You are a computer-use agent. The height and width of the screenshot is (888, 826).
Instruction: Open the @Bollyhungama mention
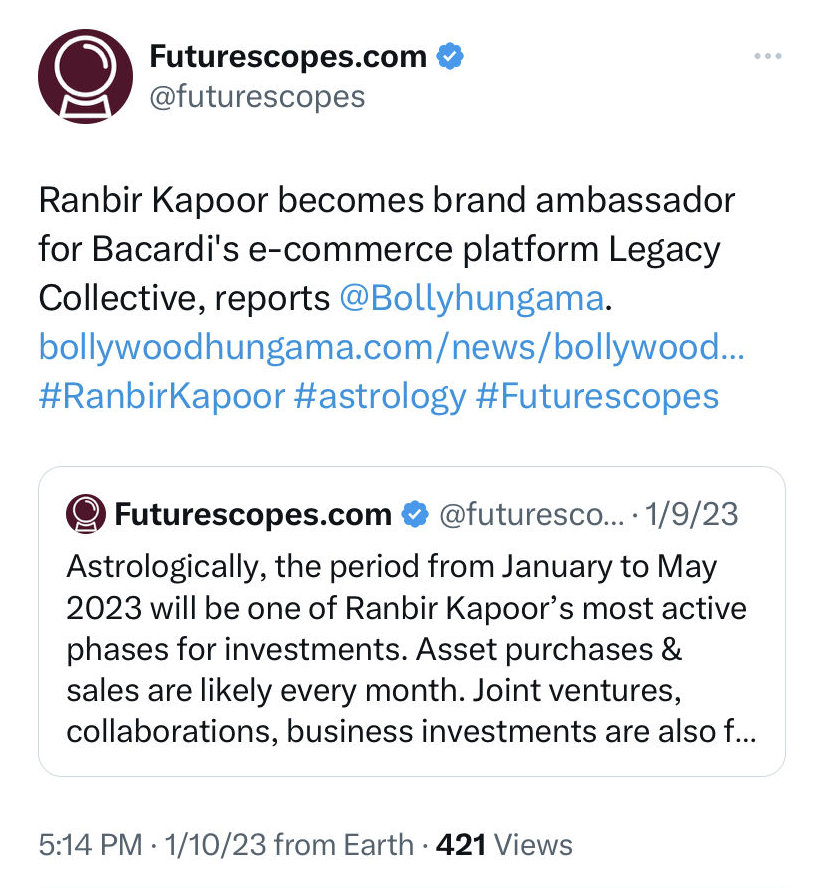point(472,298)
